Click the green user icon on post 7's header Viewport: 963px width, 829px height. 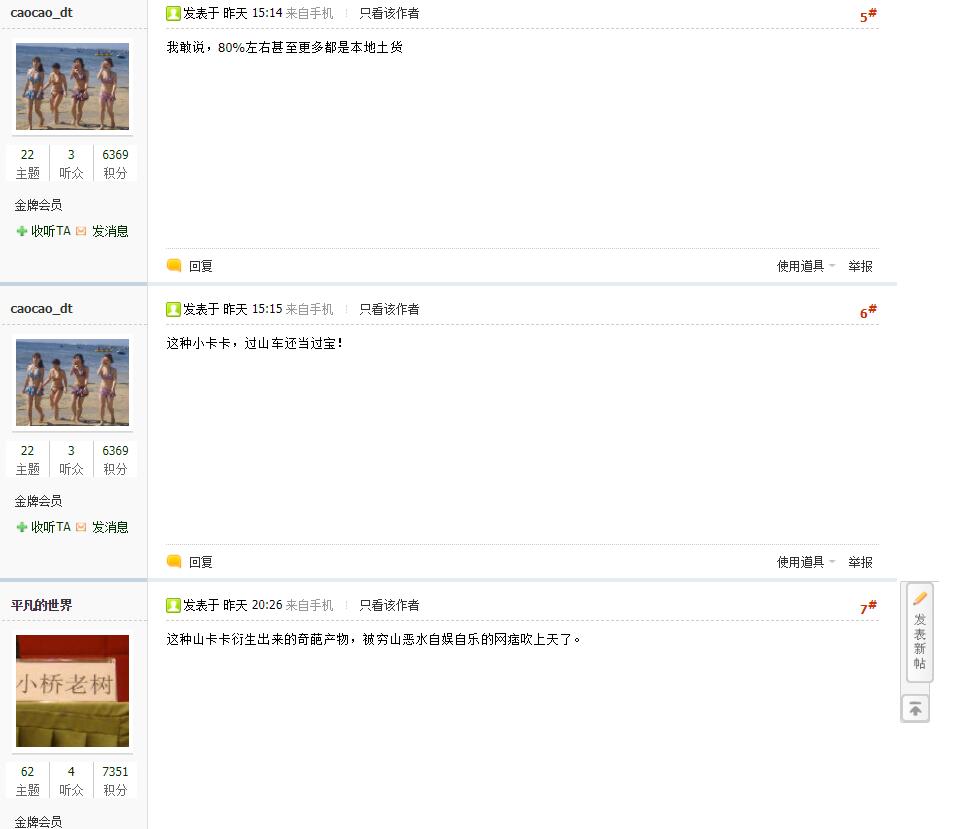click(173, 605)
